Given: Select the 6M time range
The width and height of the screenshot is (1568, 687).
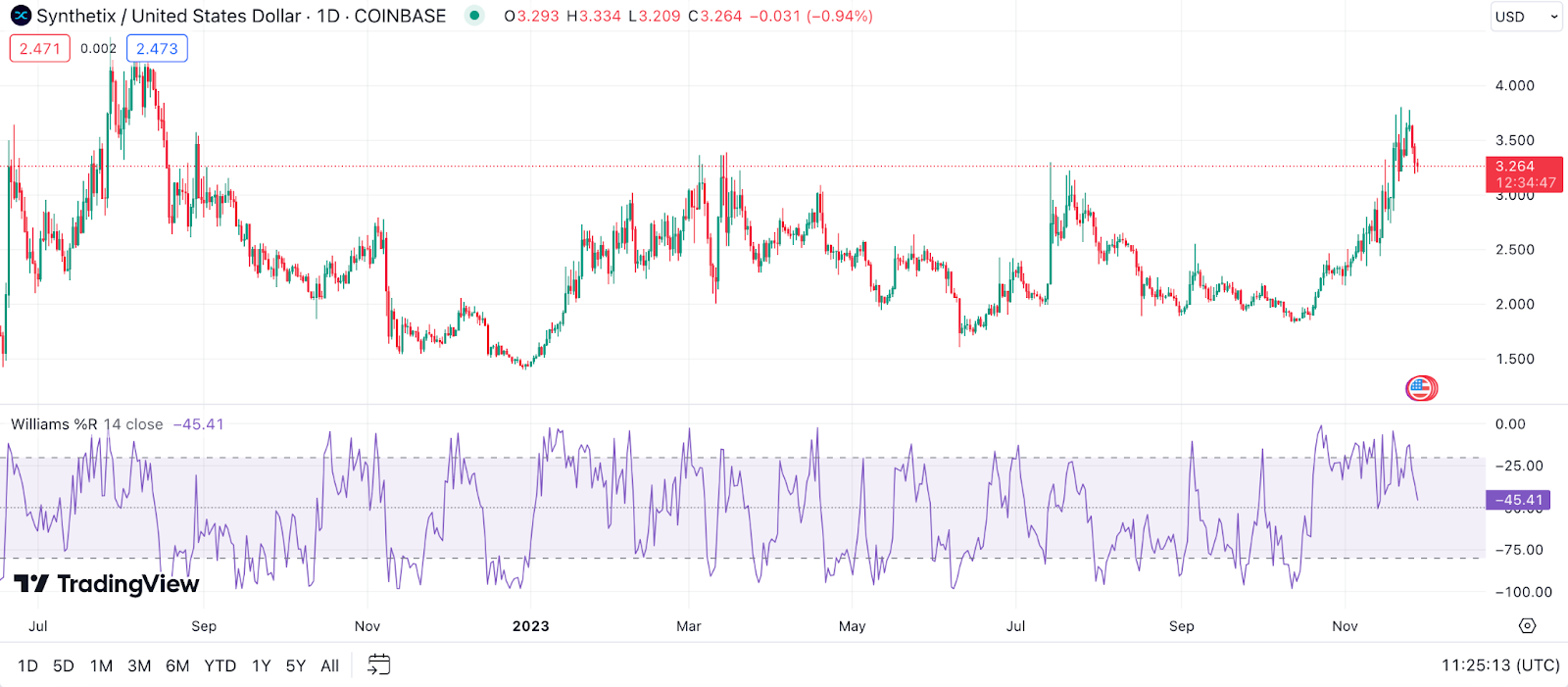Looking at the screenshot, I should pos(177,665).
